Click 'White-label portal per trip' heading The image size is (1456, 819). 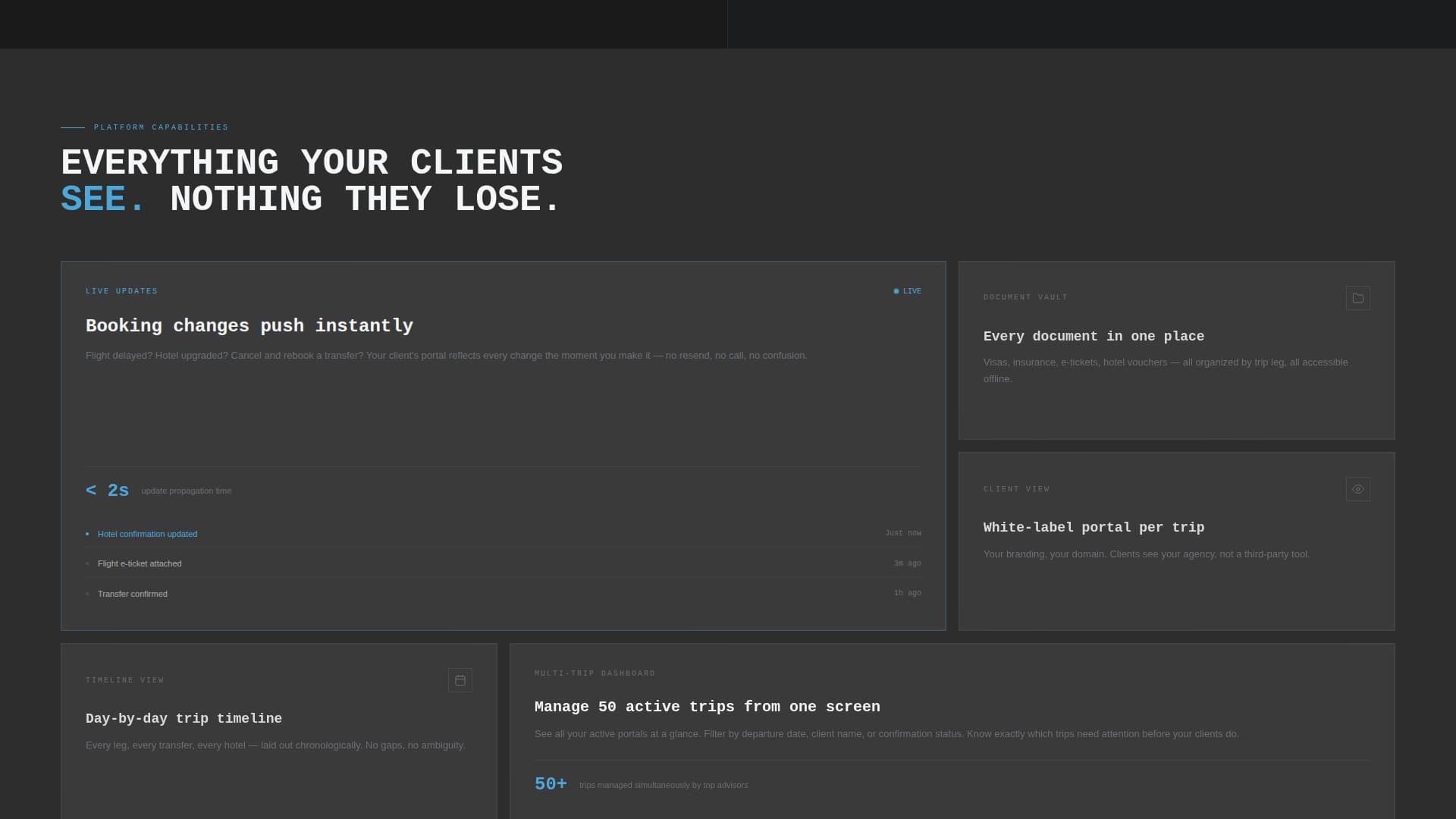[x=1094, y=527]
